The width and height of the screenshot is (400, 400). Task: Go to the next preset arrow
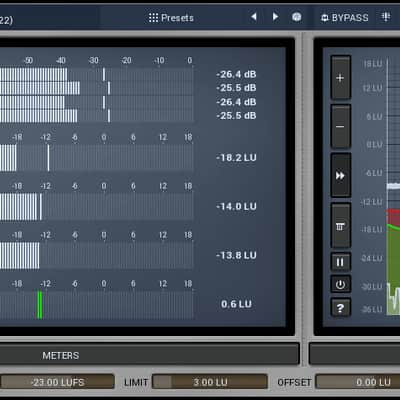pos(275,16)
